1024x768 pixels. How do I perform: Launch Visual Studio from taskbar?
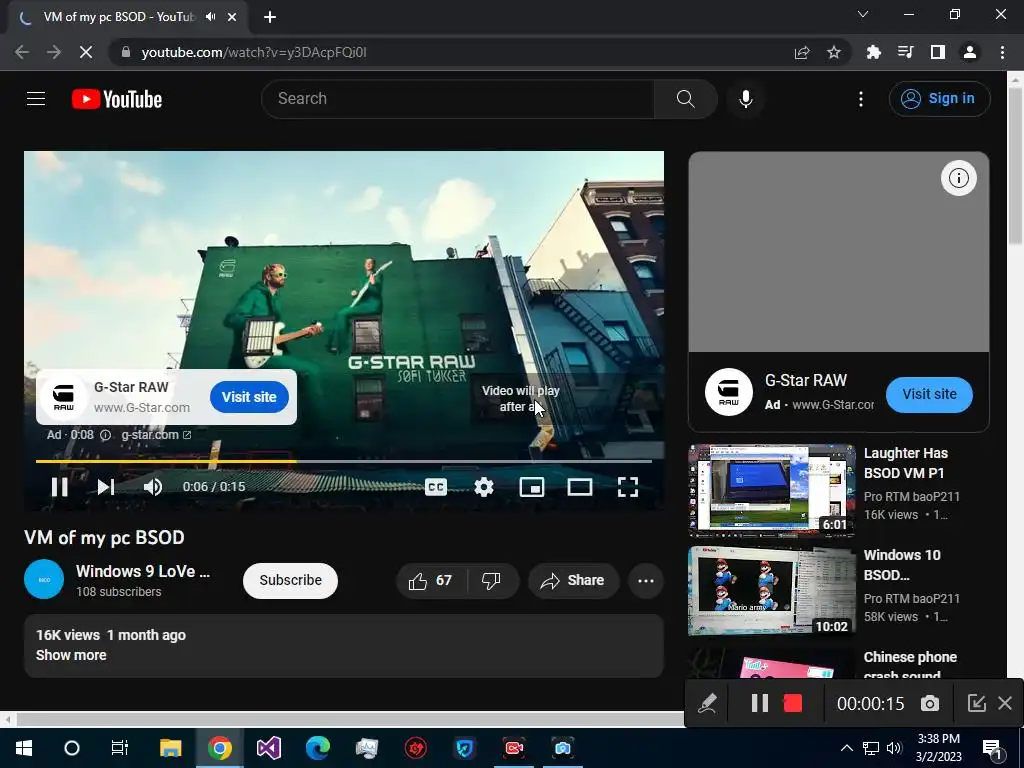[x=268, y=748]
